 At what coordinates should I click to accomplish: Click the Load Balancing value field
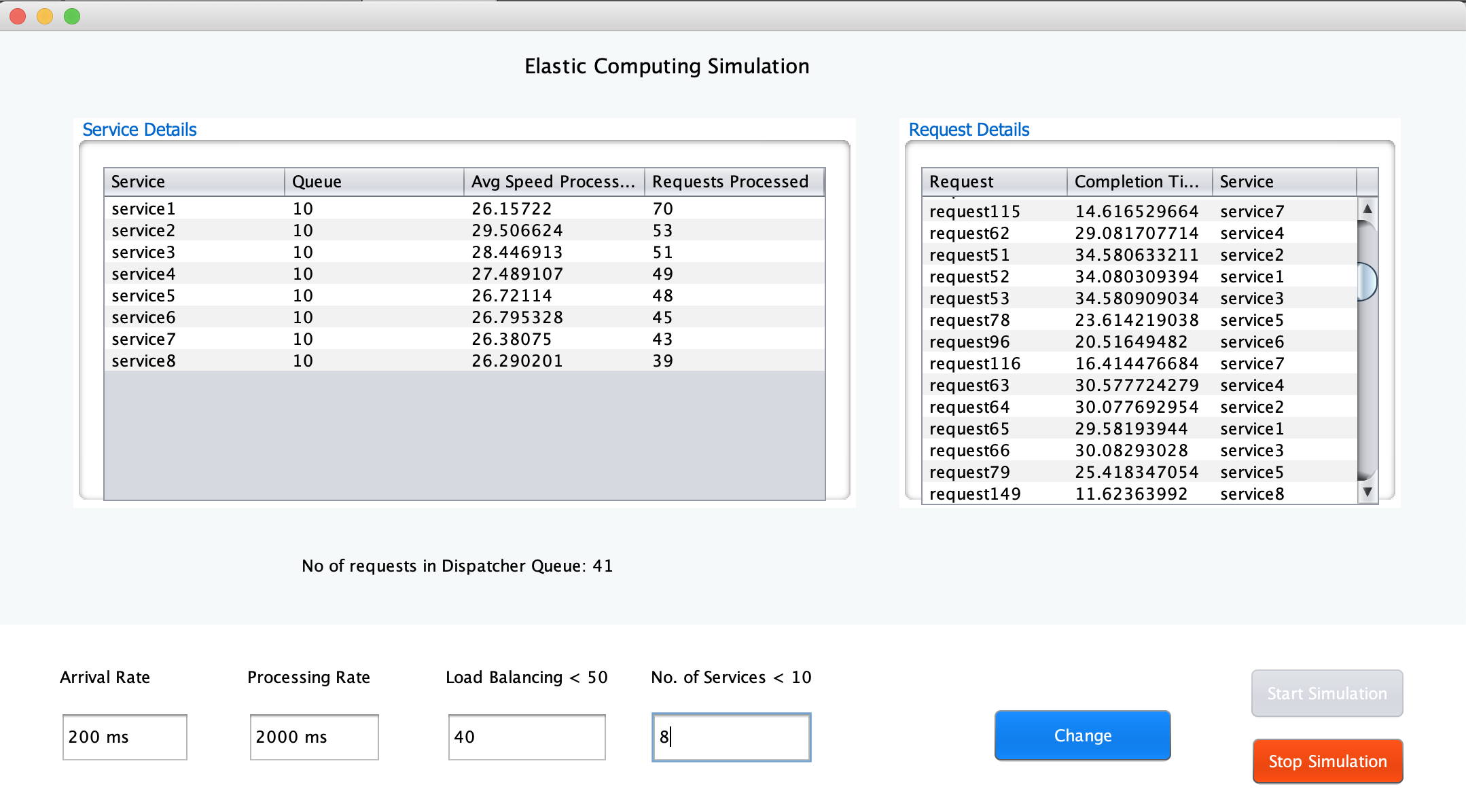point(526,737)
